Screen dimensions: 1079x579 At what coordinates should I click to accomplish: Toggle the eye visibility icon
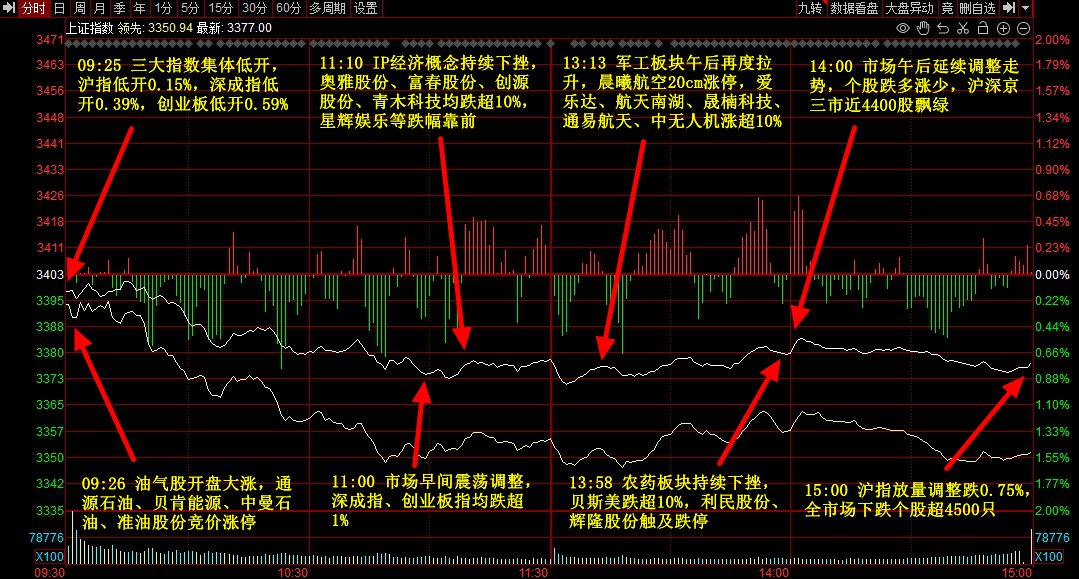coord(903,28)
